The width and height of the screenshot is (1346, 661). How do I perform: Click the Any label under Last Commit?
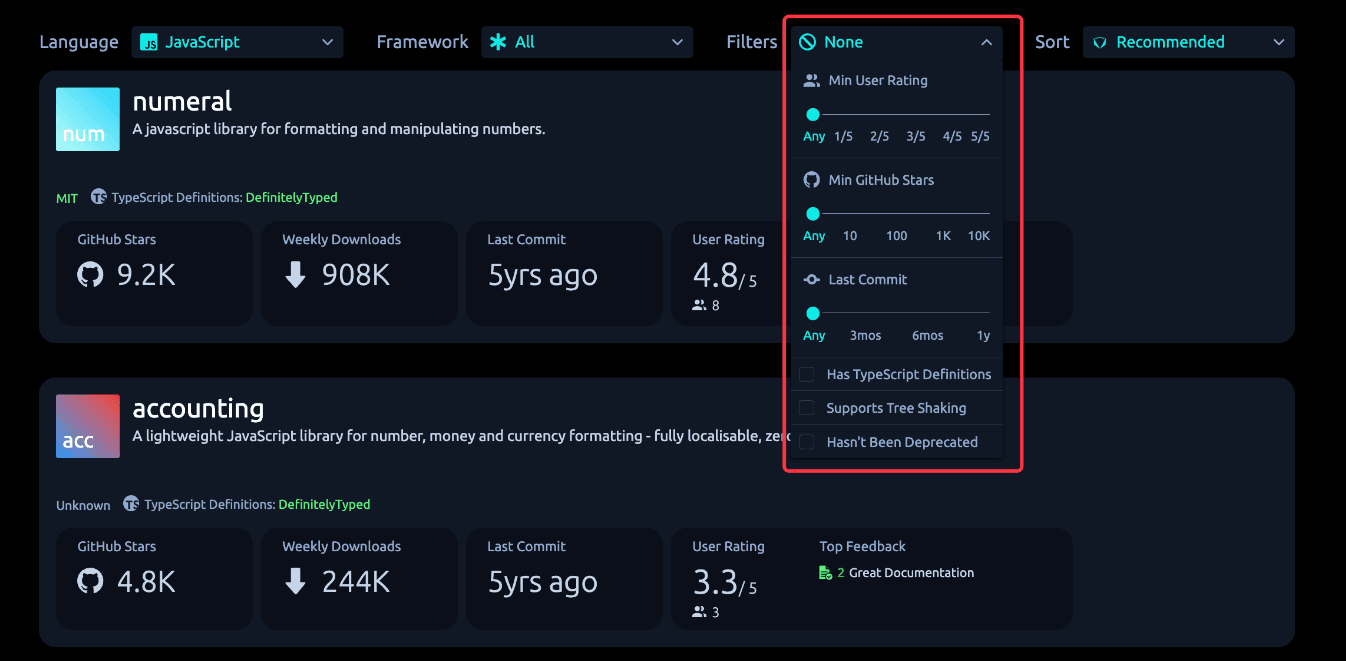tap(814, 336)
